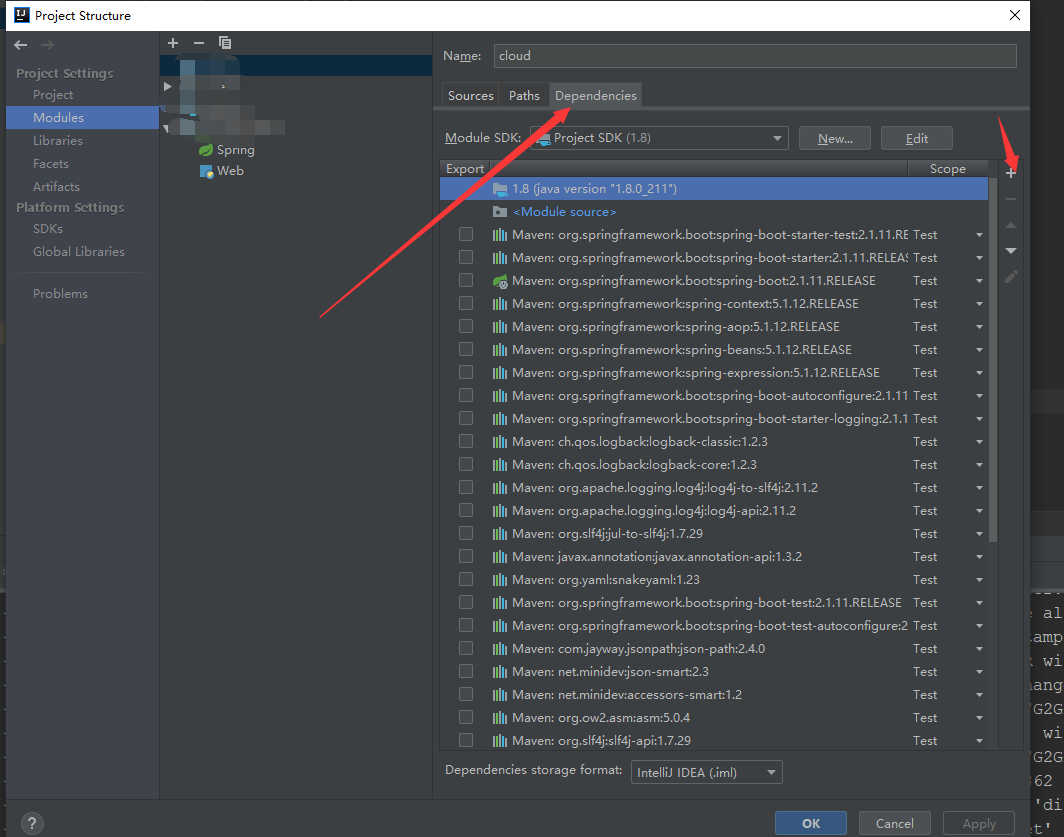Copy module using the copy icon
Image resolution: width=1064 pixels, height=837 pixels.
point(225,43)
